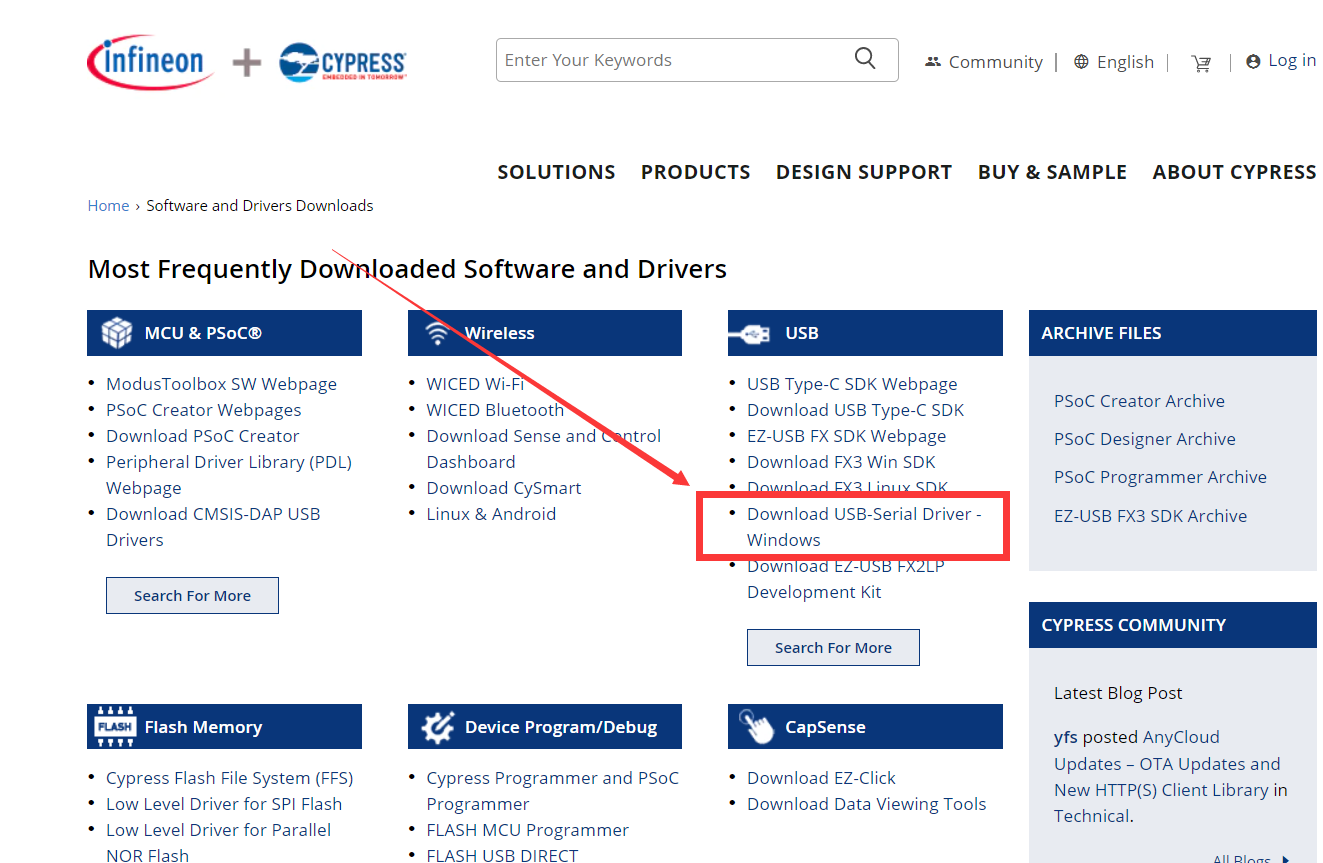Open the Technical blog category link
Screen dimensions: 1323x863
click(x=1092, y=816)
